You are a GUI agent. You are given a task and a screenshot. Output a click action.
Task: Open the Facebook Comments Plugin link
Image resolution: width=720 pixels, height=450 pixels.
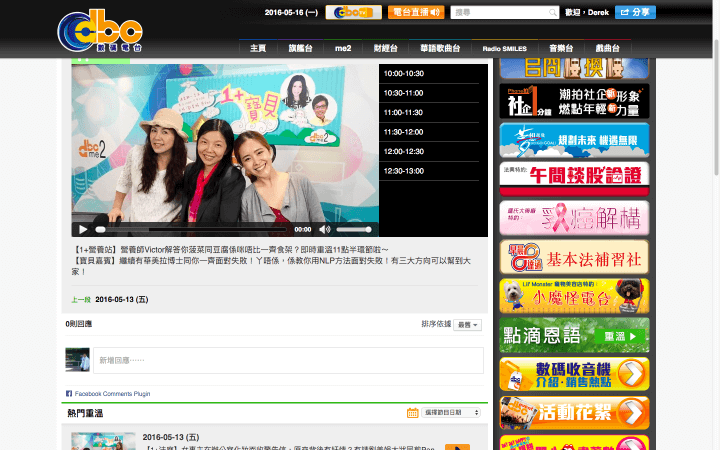point(112,394)
